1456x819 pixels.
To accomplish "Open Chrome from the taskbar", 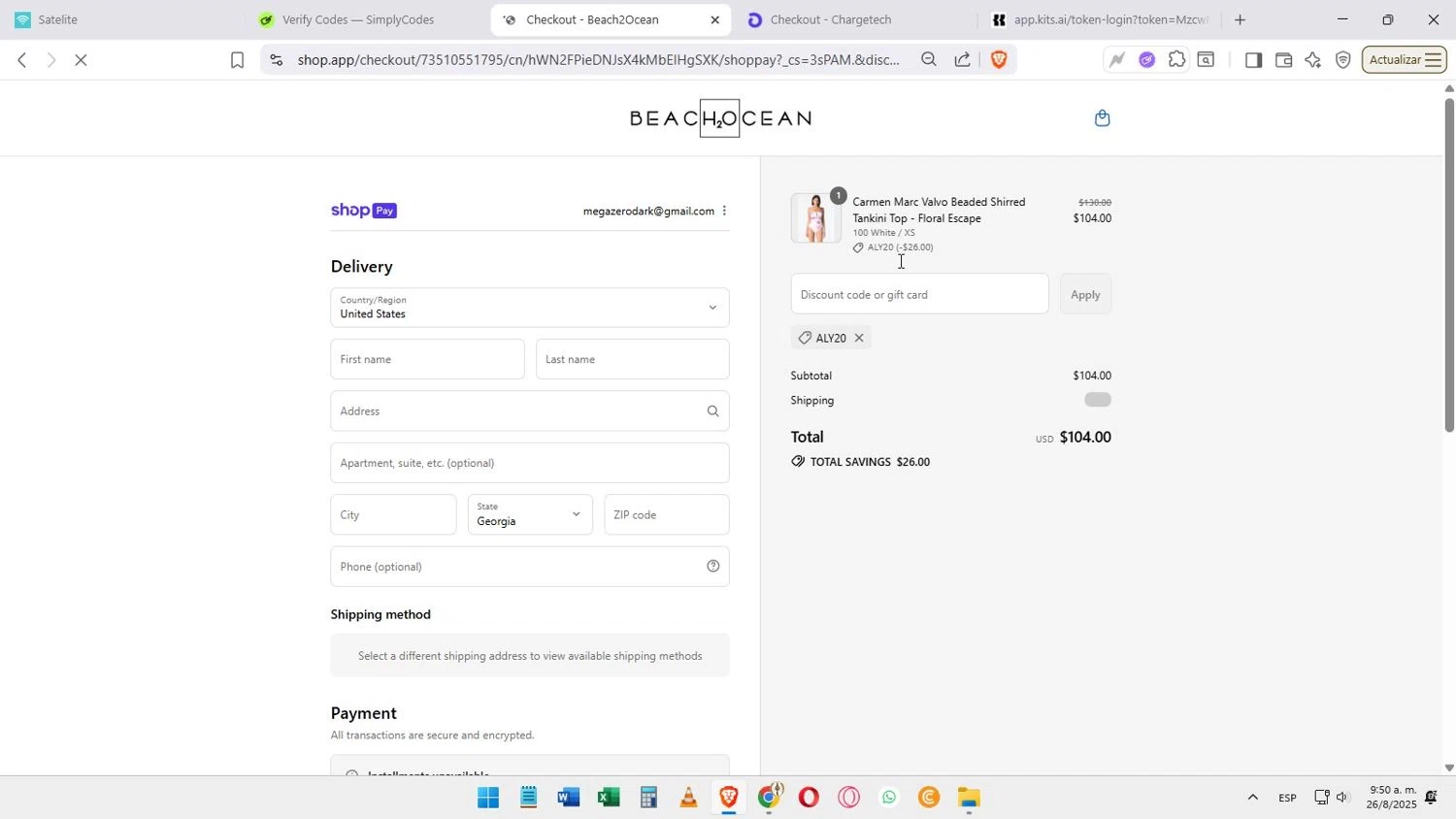I will click(769, 798).
